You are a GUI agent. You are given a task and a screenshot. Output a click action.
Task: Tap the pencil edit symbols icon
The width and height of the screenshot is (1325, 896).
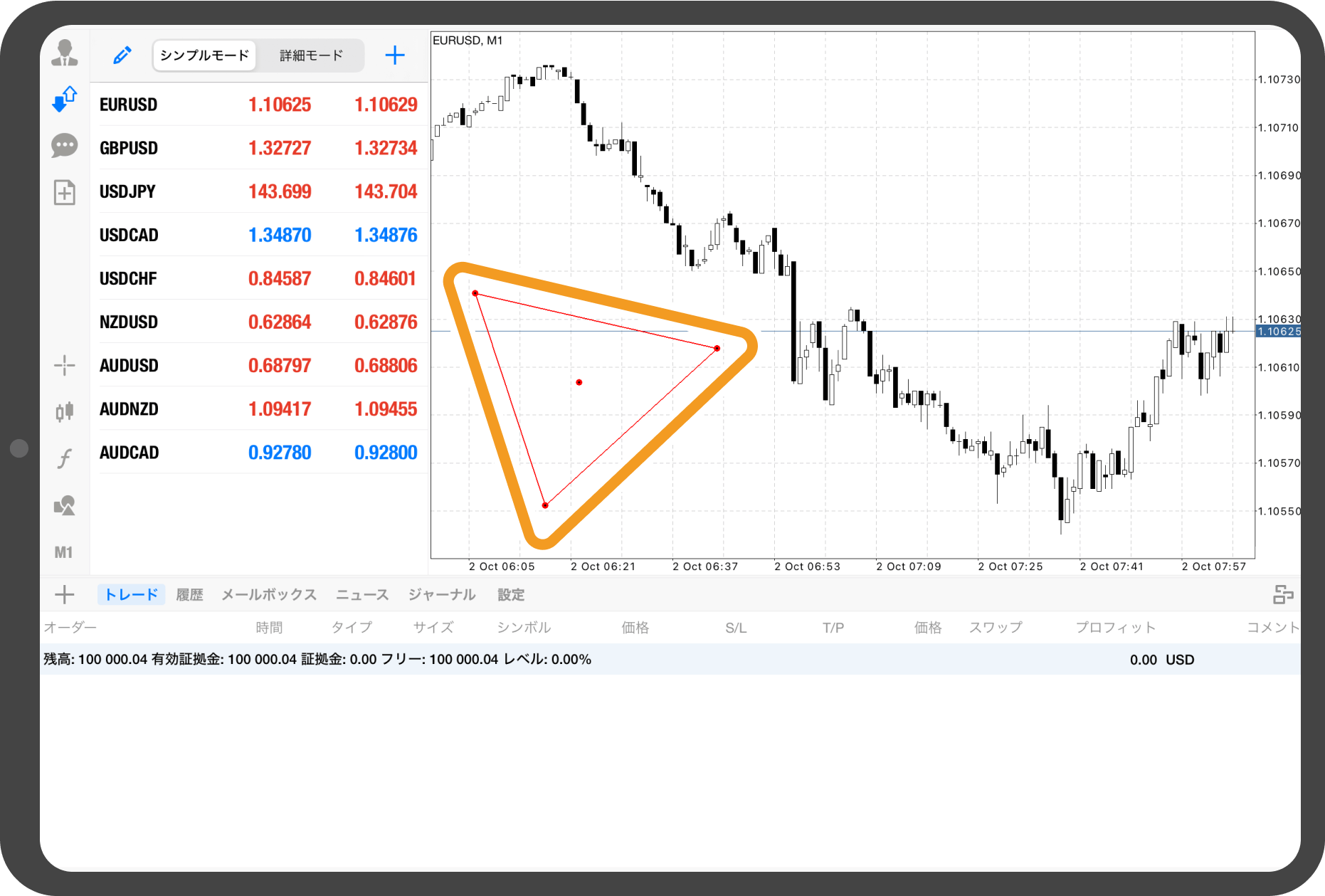click(x=122, y=56)
